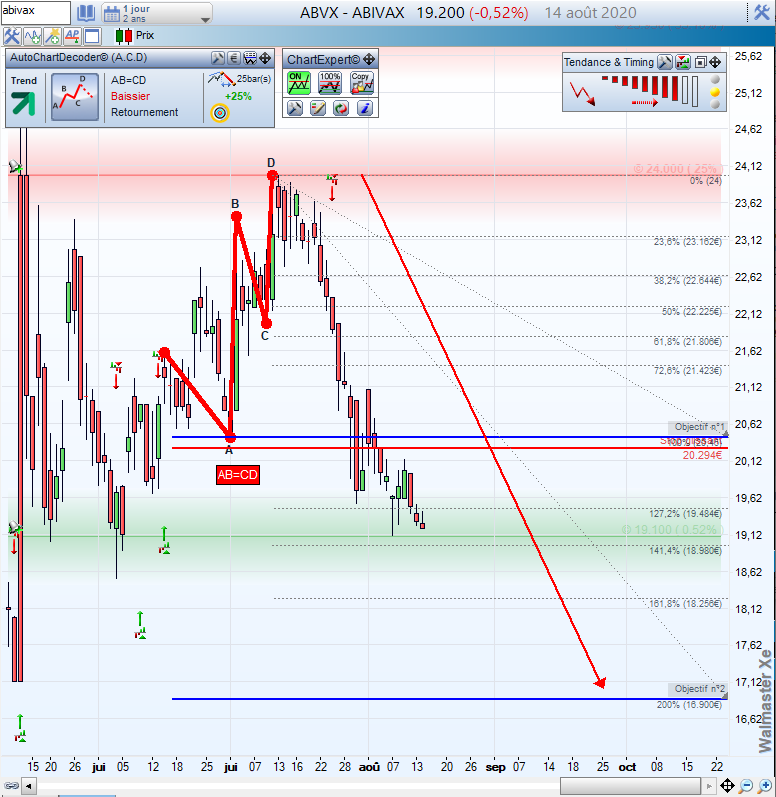This screenshot has height=797, width=776.
Task: Click the Tendance & Timing panel move handle
Action: tap(715, 62)
